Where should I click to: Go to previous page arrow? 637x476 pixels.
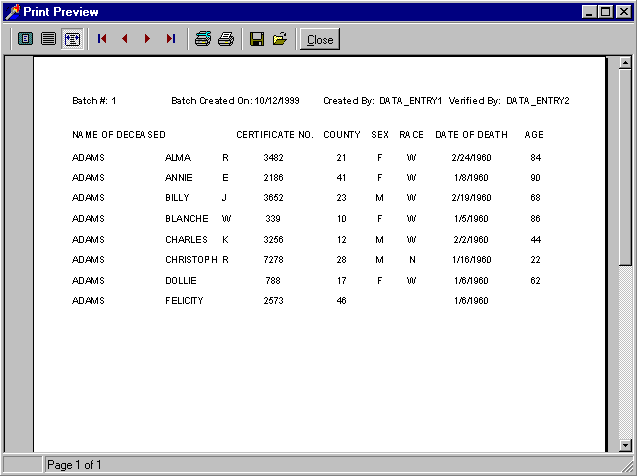(x=125, y=39)
